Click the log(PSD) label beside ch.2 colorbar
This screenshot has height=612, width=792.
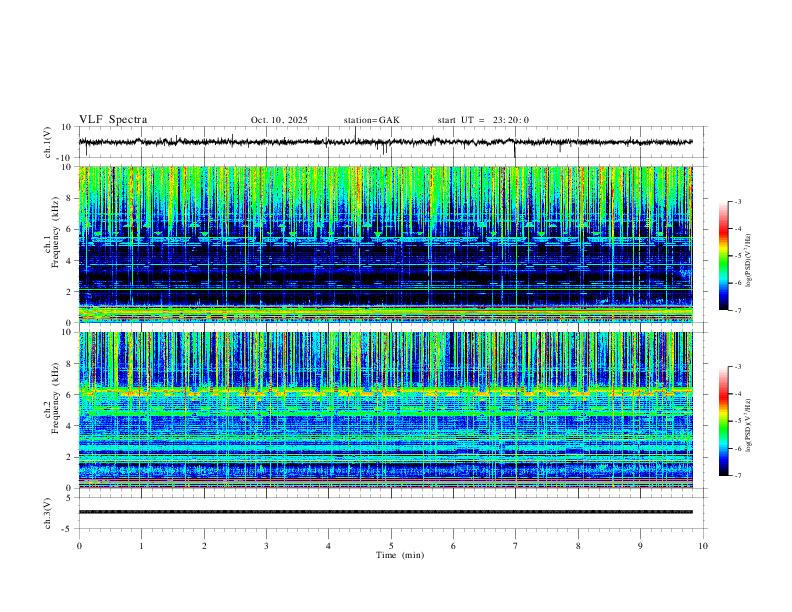[x=748, y=425]
